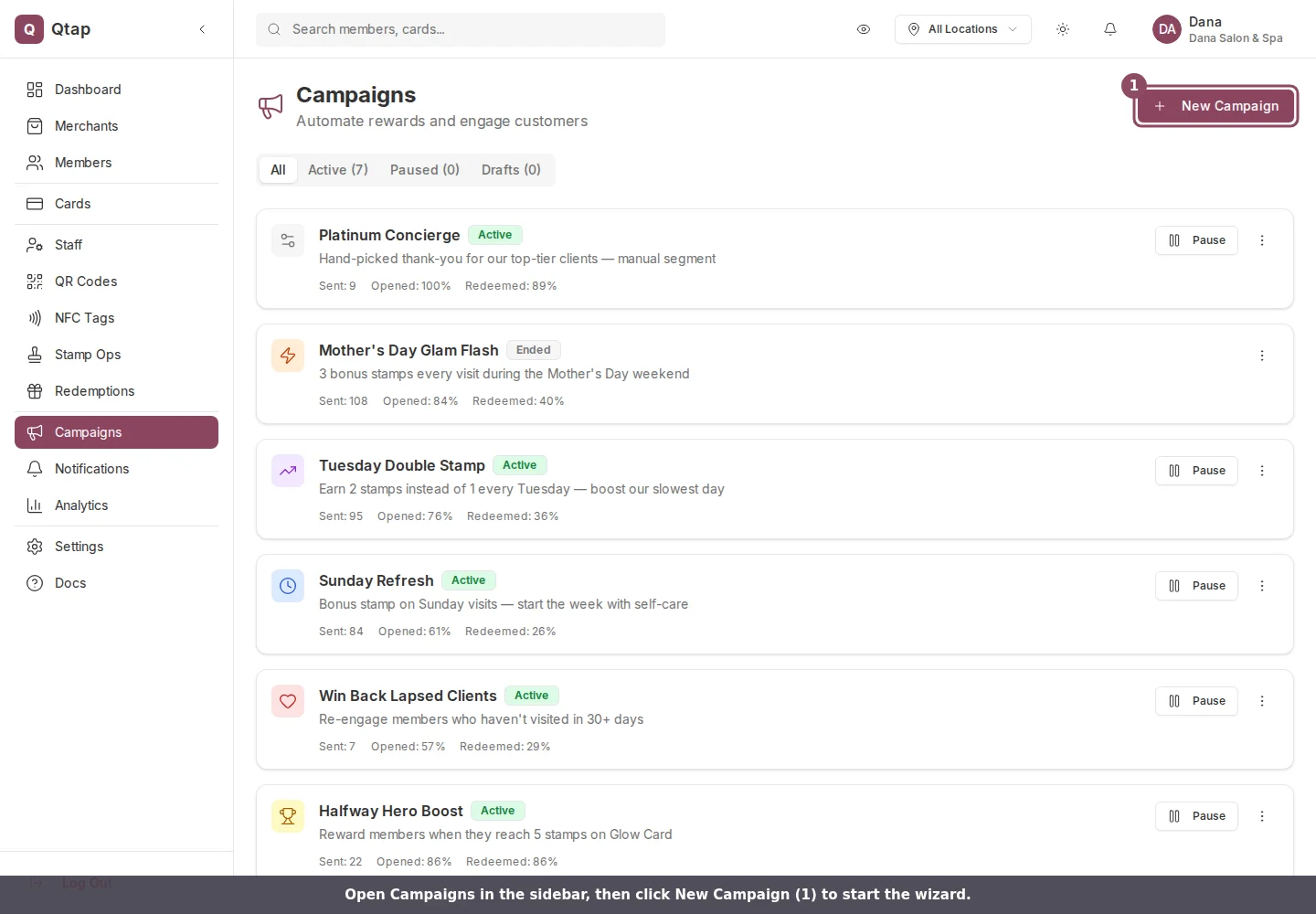Screen dimensions: 1316x914
Task: Click the Settings gear icon
Action: click(35, 547)
